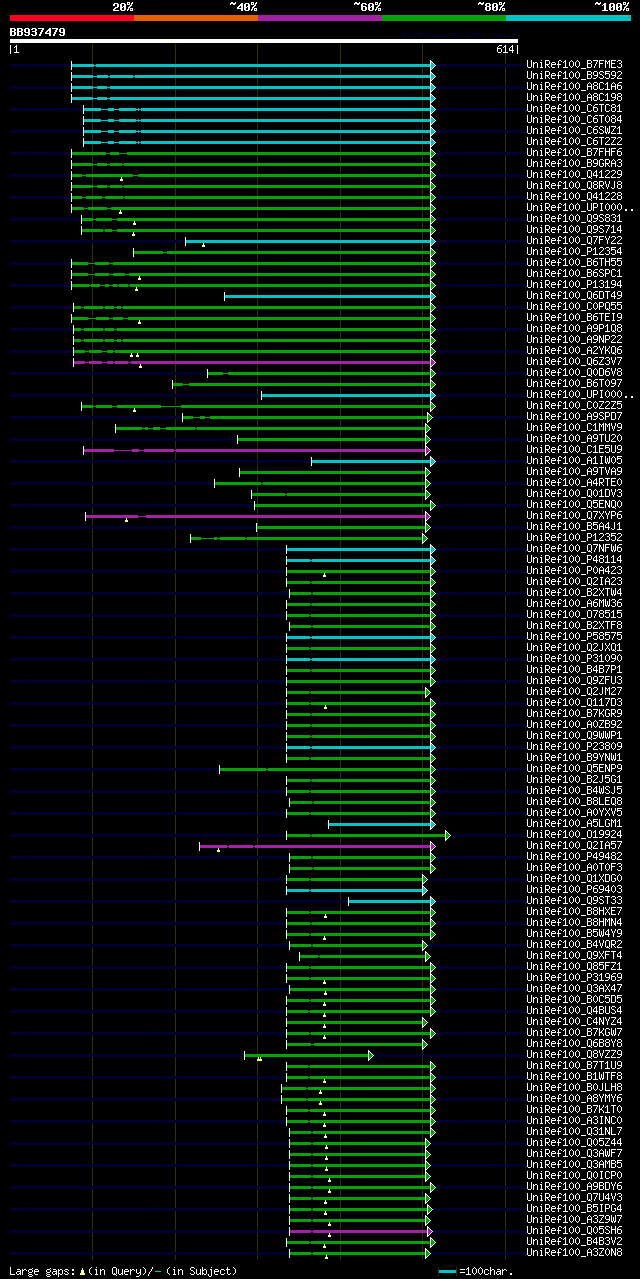Open hit UniRef100_Q6Z3V7

(x=574, y=362)
